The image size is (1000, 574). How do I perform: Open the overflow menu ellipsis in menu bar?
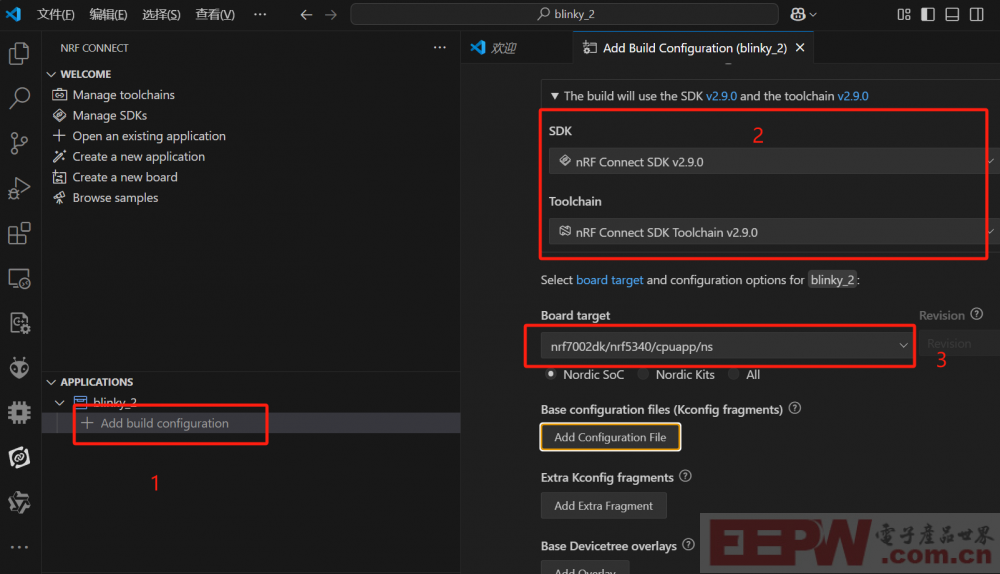pyautogui.click(x=260, y=14)
